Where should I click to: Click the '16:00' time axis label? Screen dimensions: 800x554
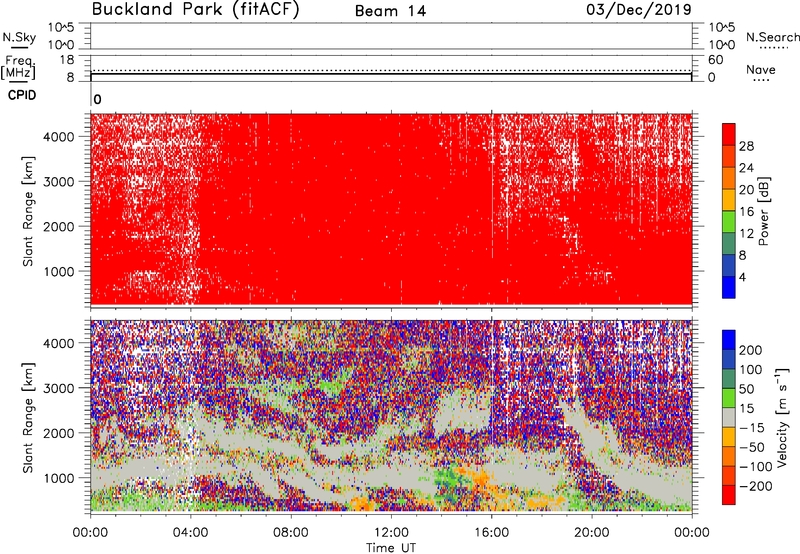tap(491, 533)
